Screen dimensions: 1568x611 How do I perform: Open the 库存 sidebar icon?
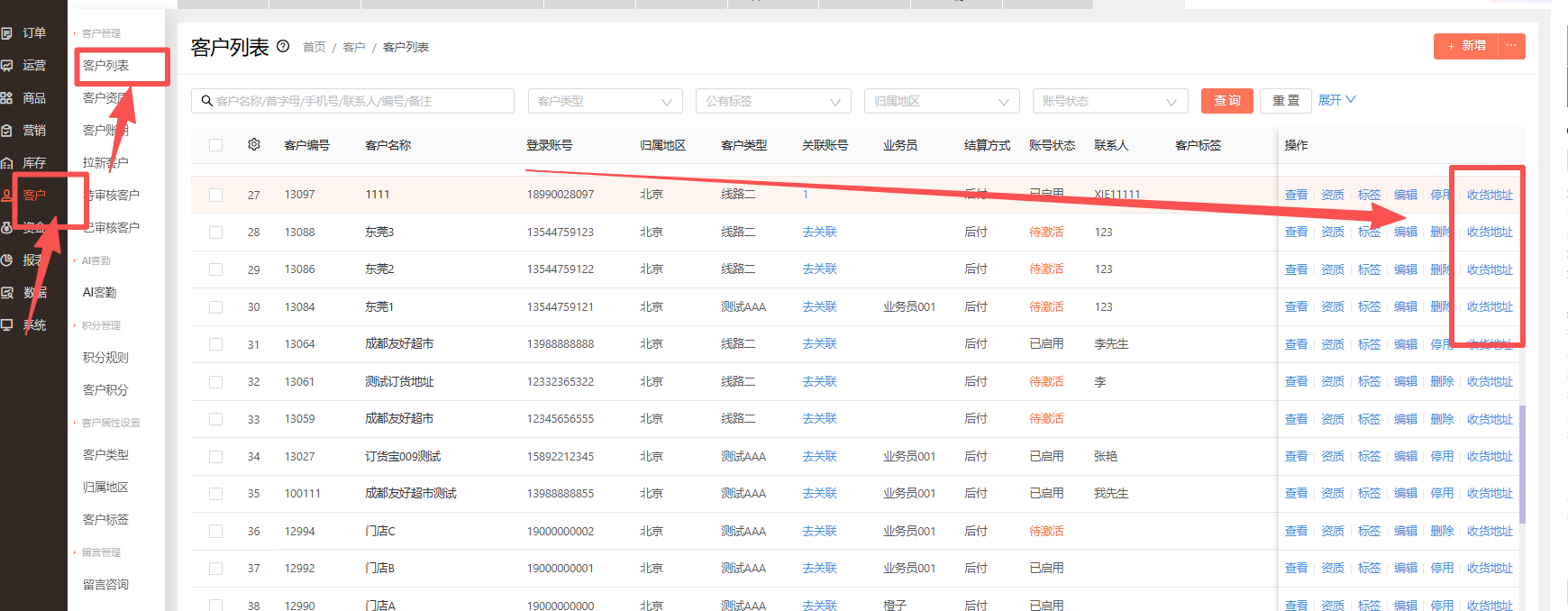(6, 163)
